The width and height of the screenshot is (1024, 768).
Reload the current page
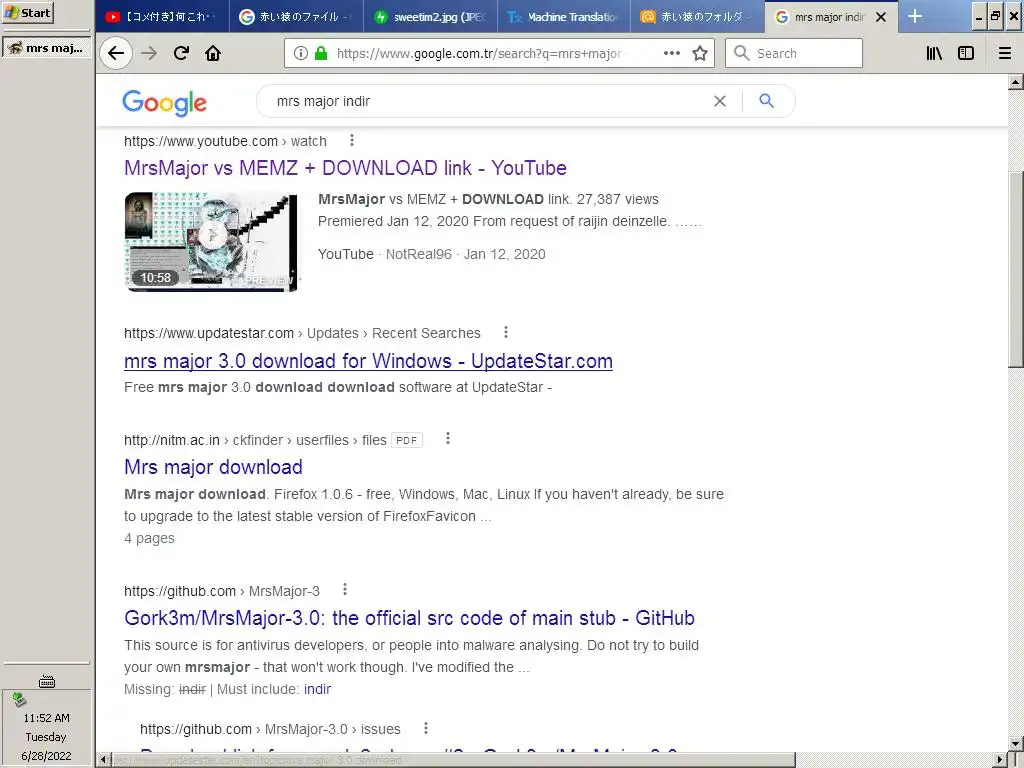click(181, 53)
